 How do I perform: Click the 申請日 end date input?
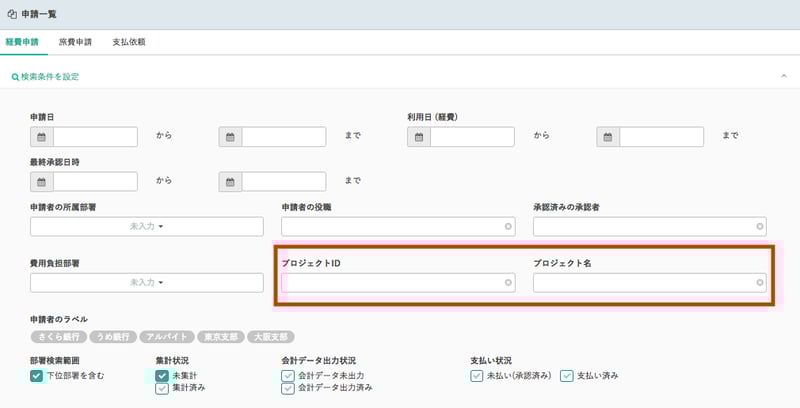[284, 137]
